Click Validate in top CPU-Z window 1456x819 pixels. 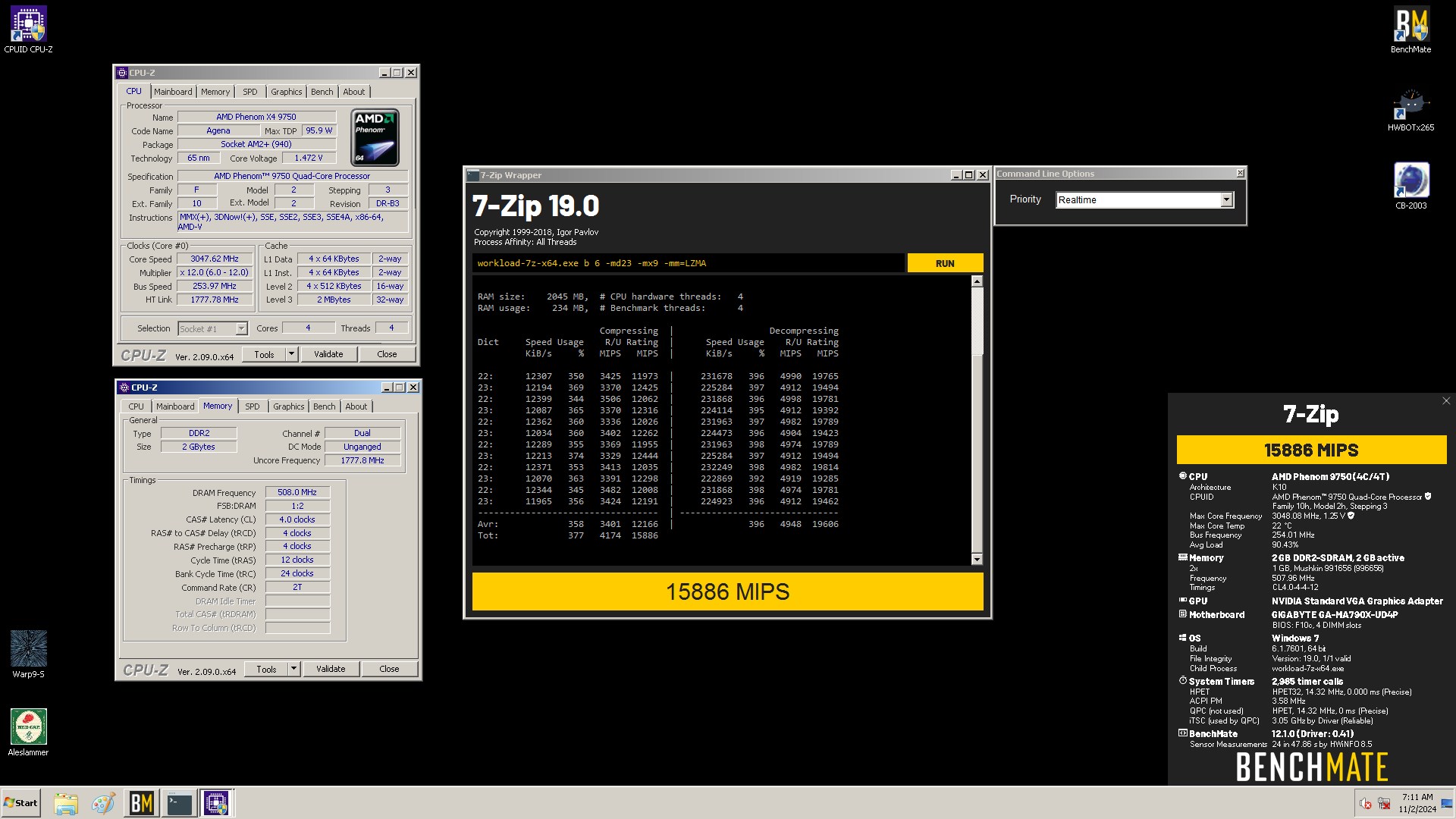(x=328, y=354)
